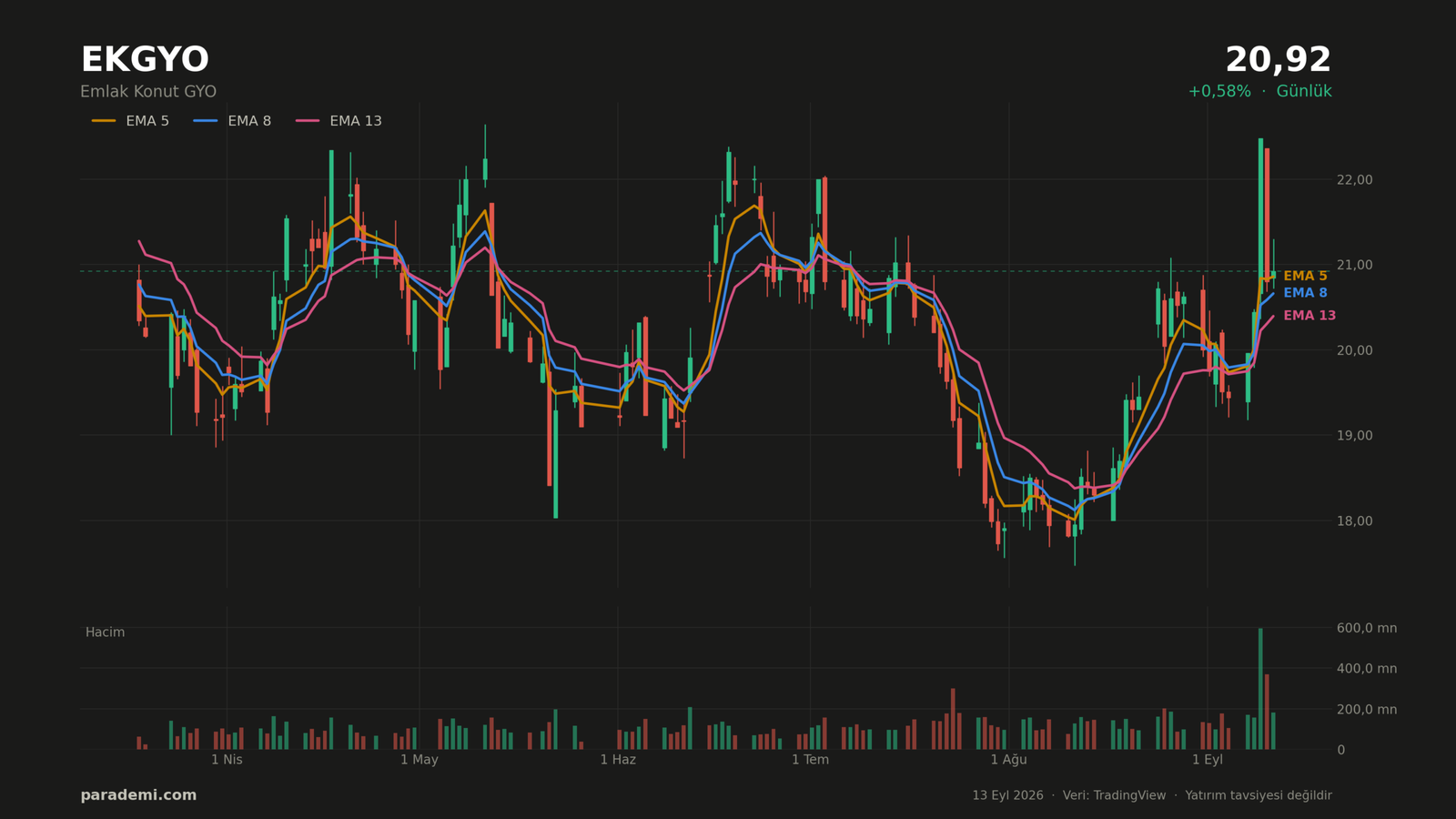Click the '1 Eyl' date axis label
The image size is (1456, 819).
click(1208, 760)
